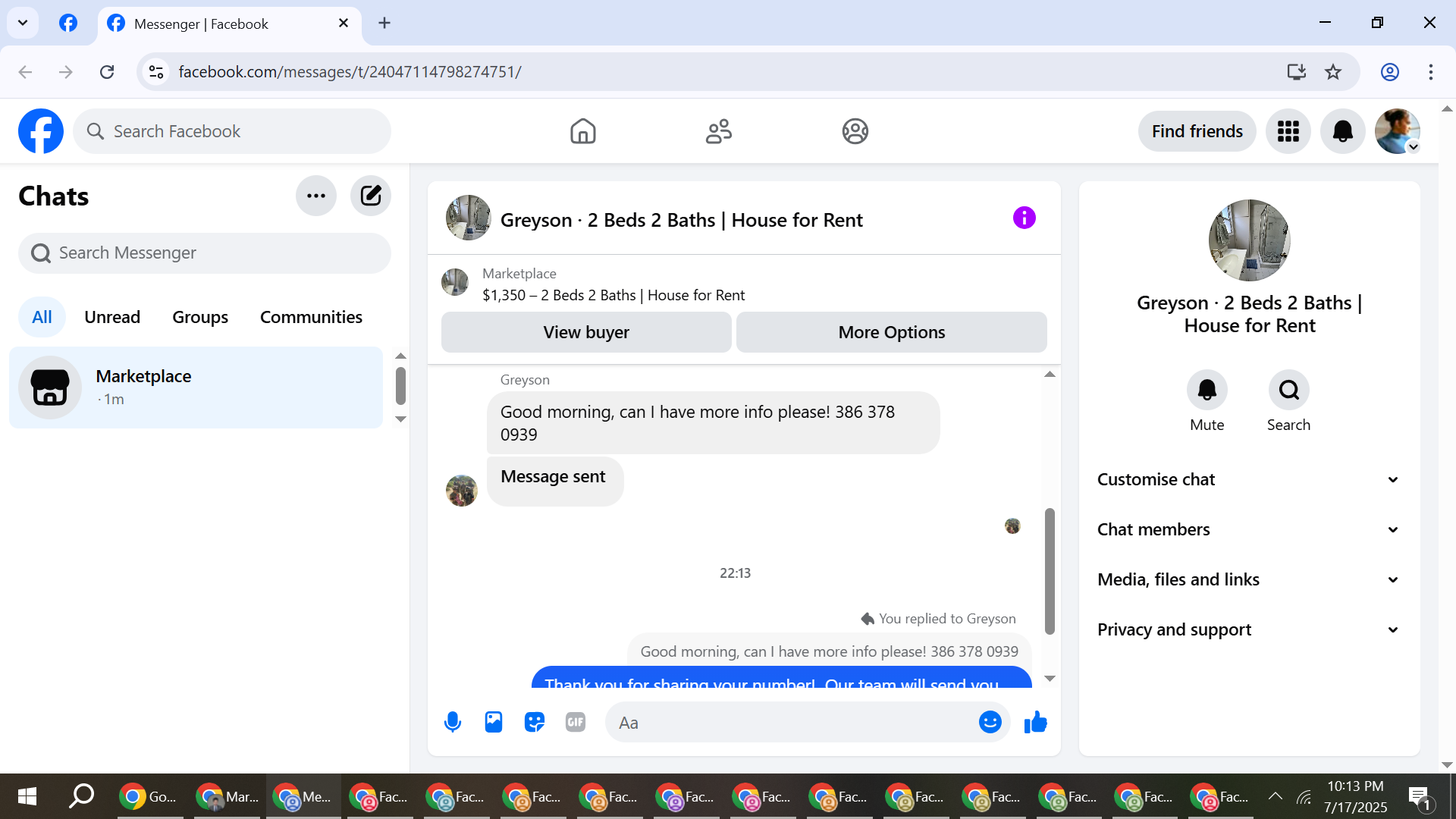The width and height of the screenshot is (1456, 819).
Task: Click the Message sent bubble
Action: (x=555, y=481)
